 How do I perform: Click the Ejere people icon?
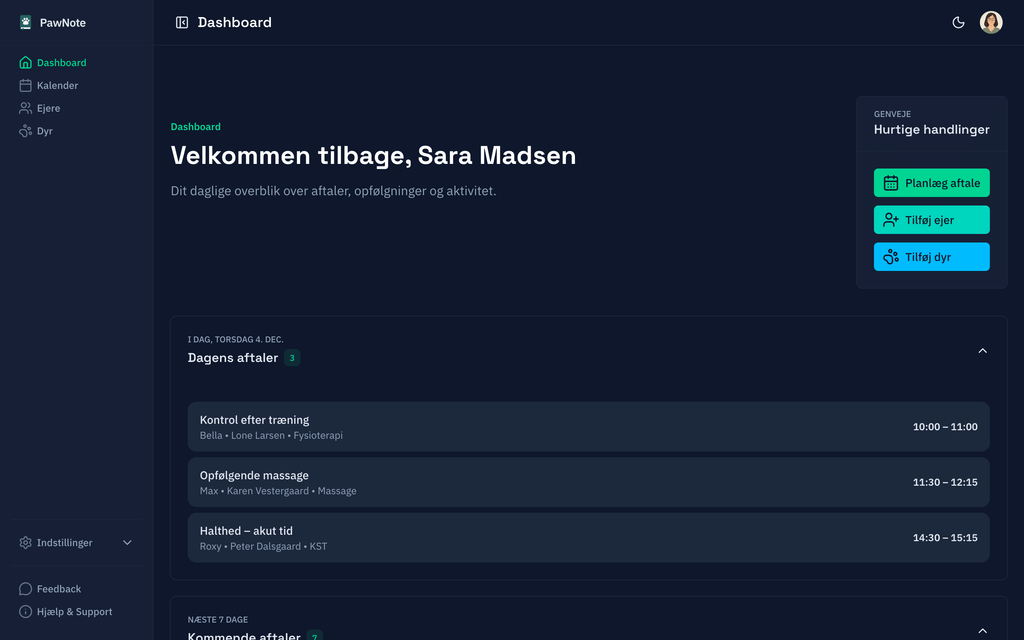pyautogui.click(x=26, y=108)
